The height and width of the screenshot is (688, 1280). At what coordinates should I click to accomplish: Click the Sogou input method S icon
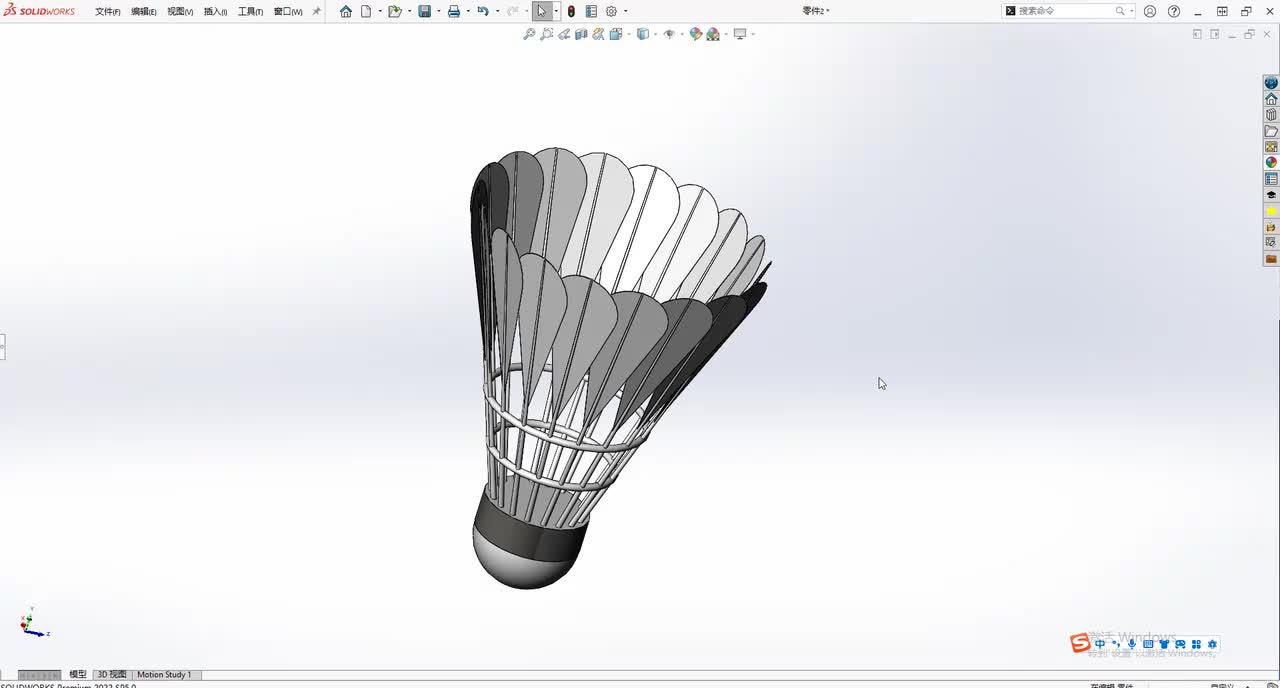1080,643
